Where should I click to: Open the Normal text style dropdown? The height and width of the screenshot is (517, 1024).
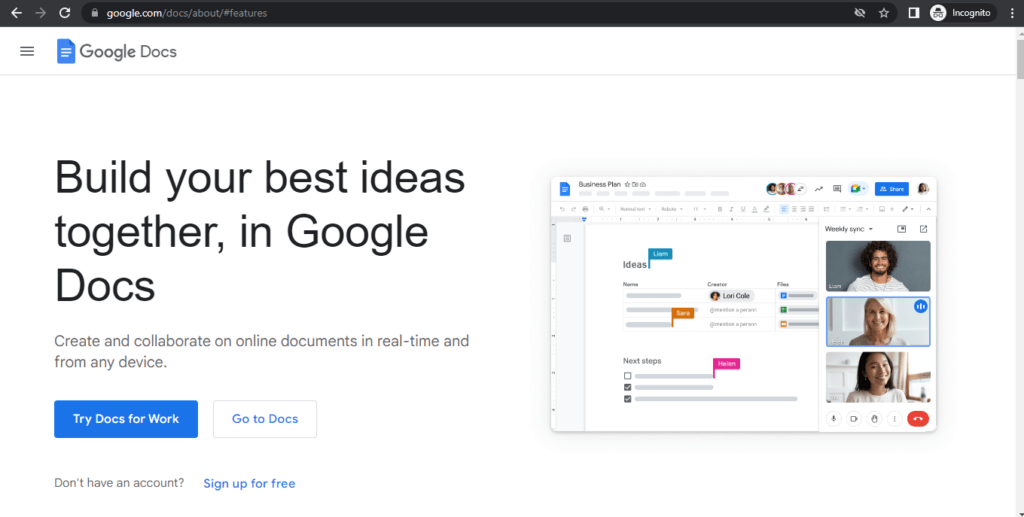click(x=635, y=209)
